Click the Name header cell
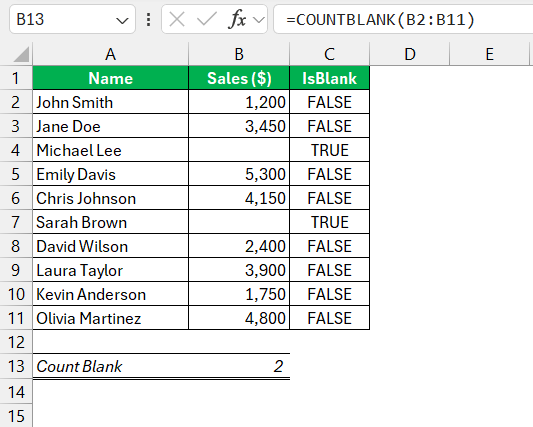 click(x=110, y=78)
